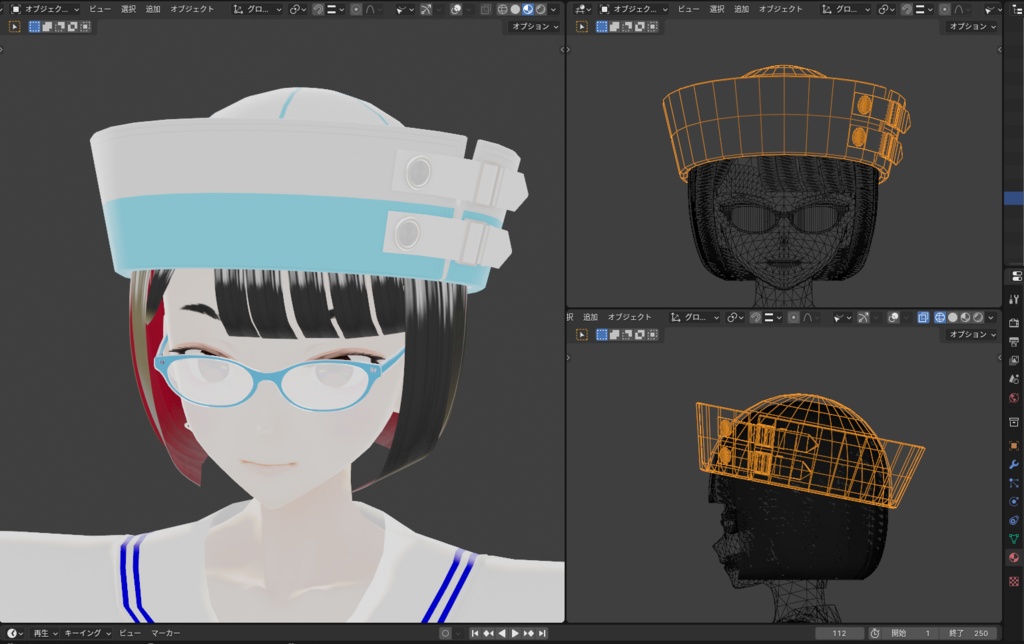The width and height of the screenshot is (1024, 644).
Task: Open 再生 playback menu in timeline
Action: coord(44,633)
